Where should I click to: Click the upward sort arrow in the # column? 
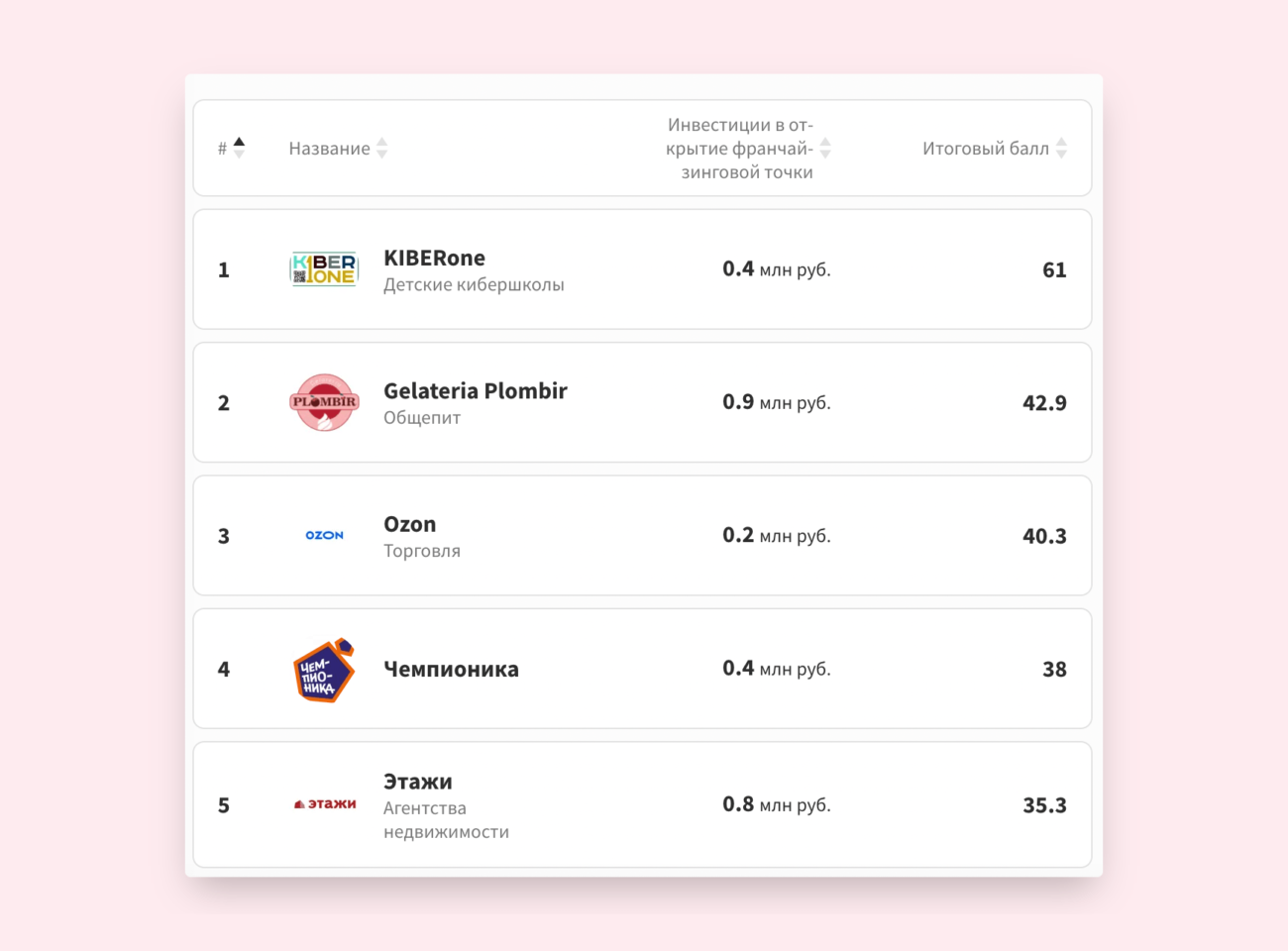238,141
